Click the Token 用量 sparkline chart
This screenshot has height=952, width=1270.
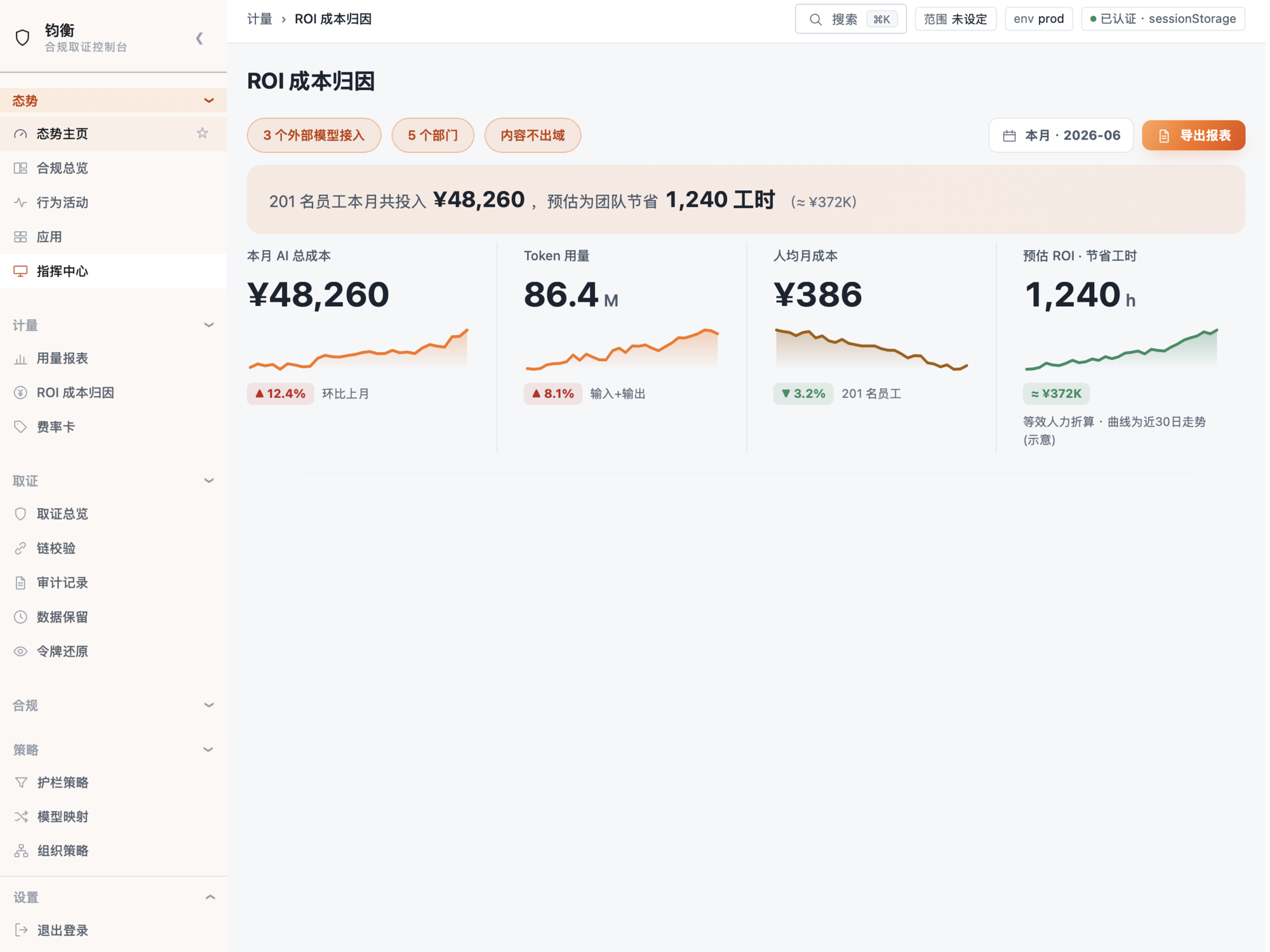pos(623,349)
